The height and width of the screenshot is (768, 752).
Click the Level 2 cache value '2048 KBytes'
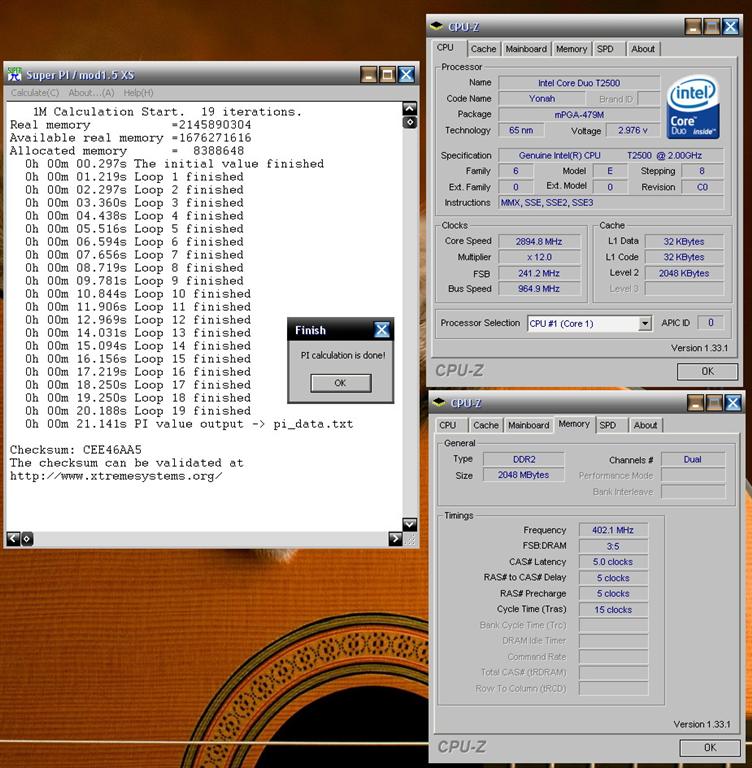[684, 273]
